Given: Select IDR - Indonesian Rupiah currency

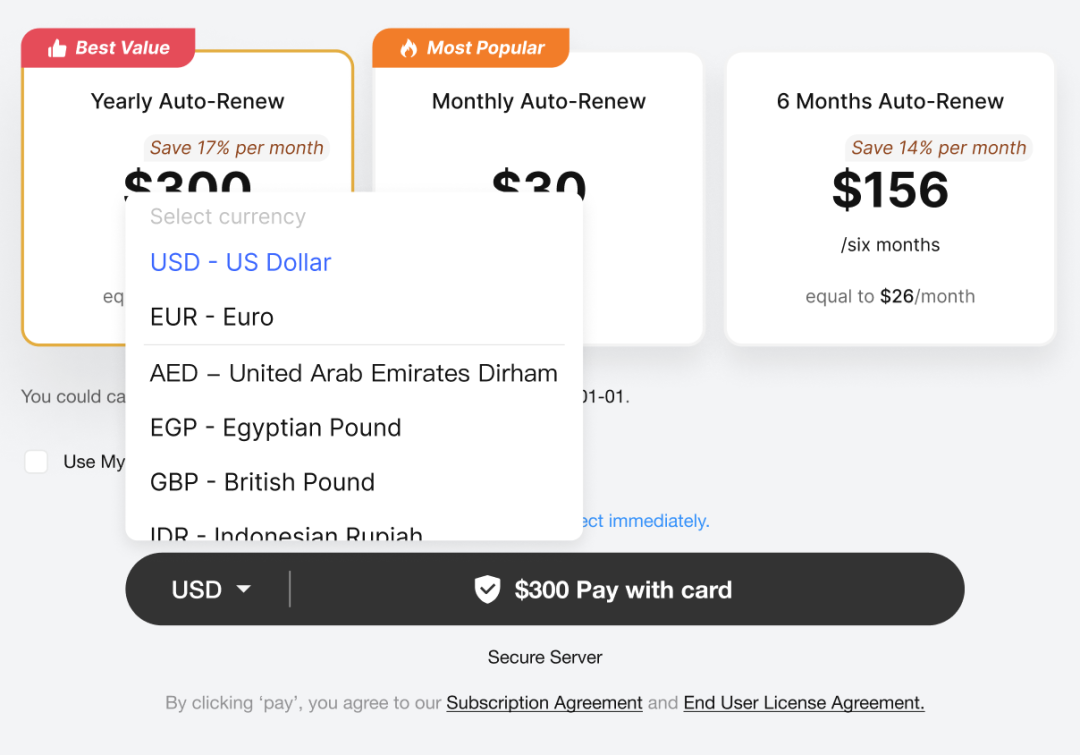Looking at the screenshot, I should coord(286,533).
